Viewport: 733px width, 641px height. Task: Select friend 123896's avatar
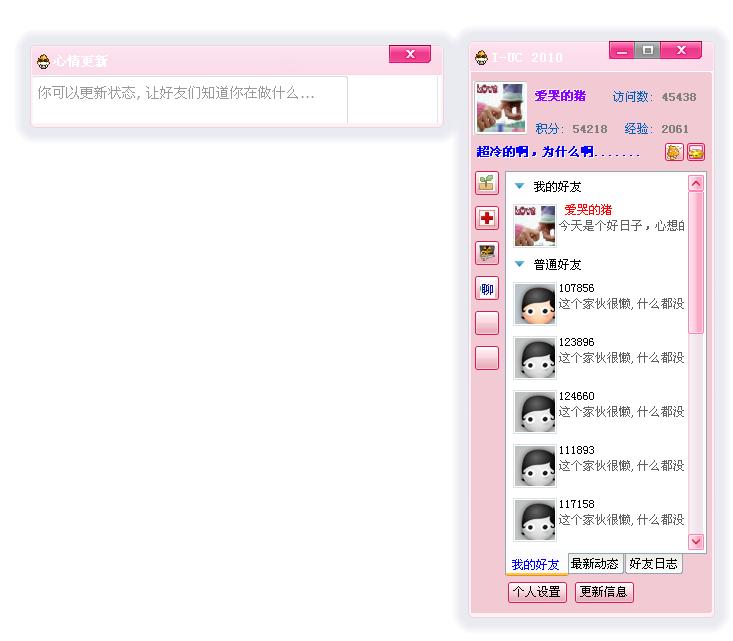[x=535, y=358]
